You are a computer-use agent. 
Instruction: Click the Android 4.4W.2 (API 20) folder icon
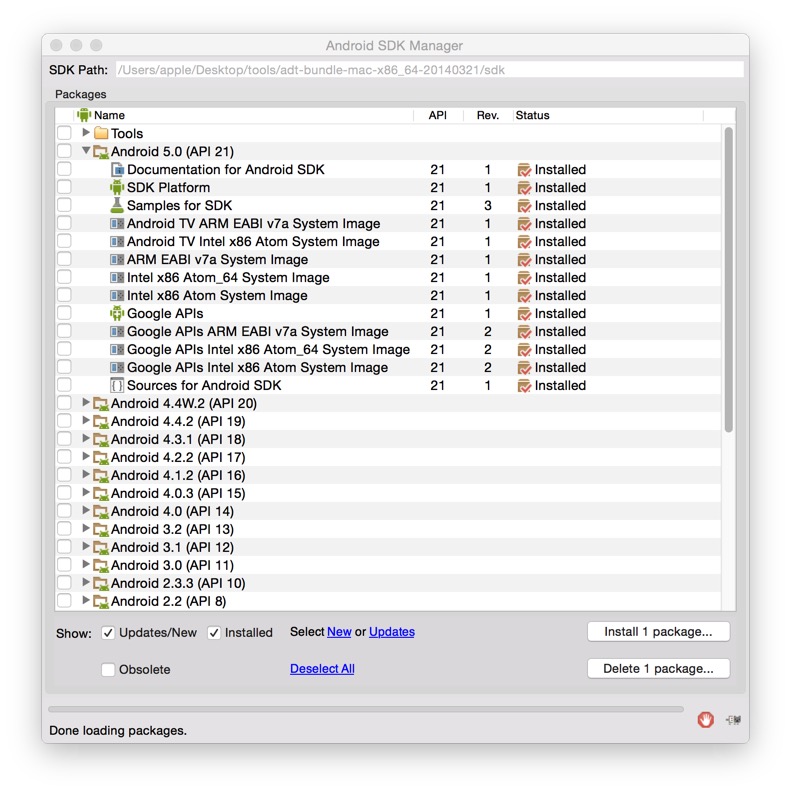(x=101, y=403)
